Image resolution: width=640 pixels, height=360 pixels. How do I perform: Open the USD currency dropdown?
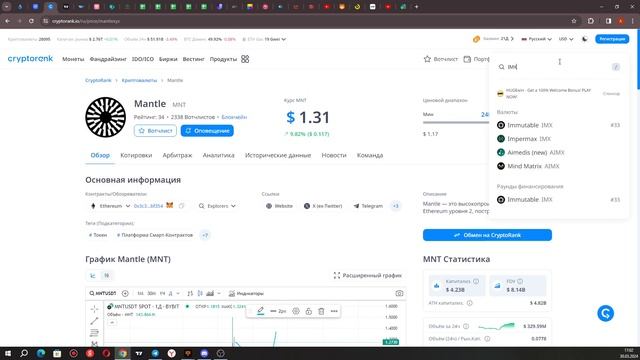[x=566, y=39]
